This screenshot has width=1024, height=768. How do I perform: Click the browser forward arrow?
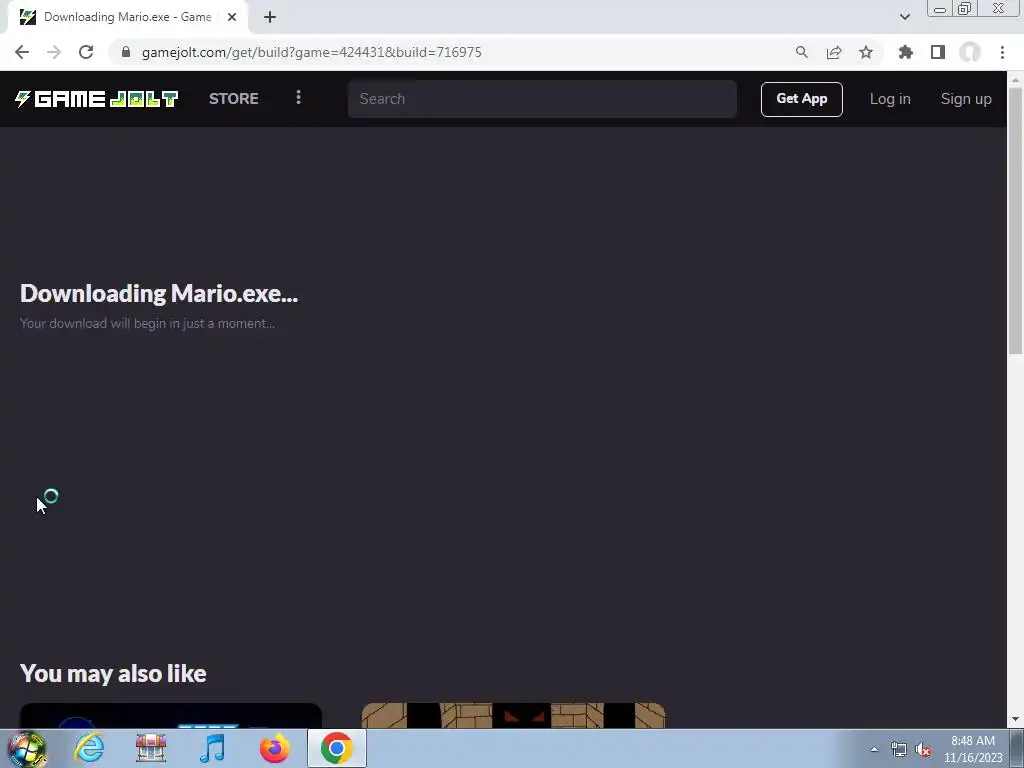click(x=54, y=52)
